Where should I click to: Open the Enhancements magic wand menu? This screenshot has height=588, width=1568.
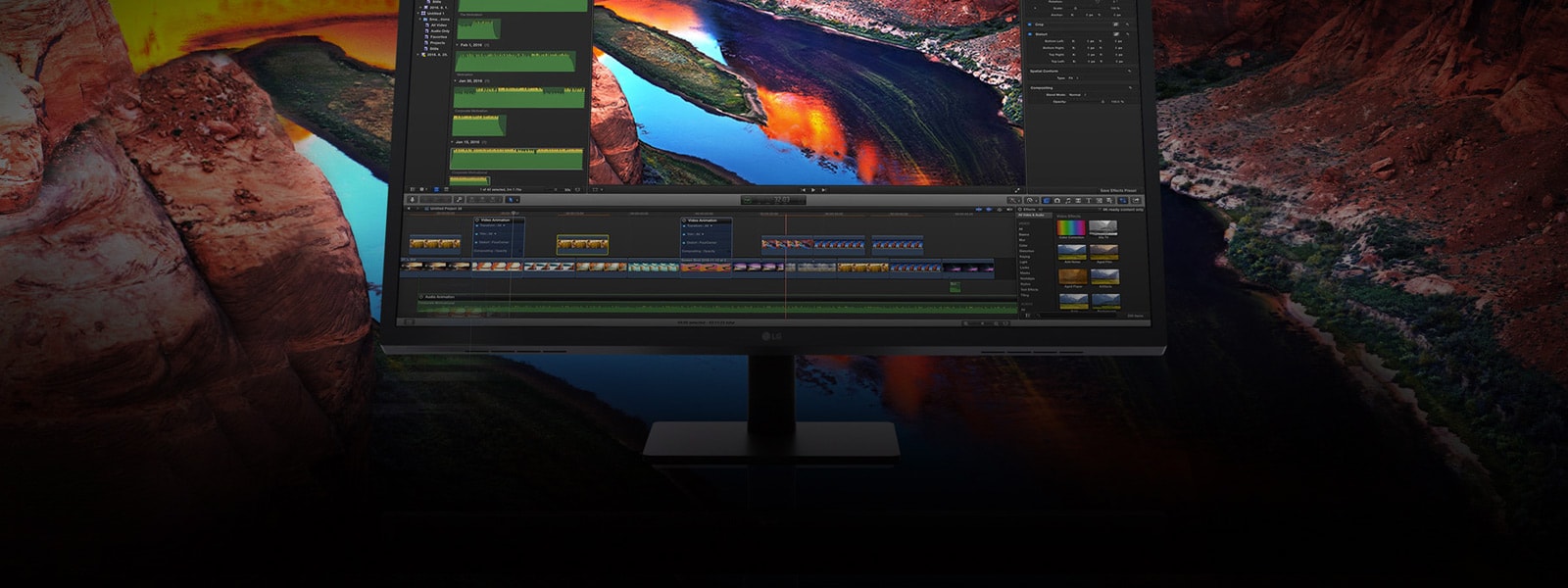tap(1014, 200)
